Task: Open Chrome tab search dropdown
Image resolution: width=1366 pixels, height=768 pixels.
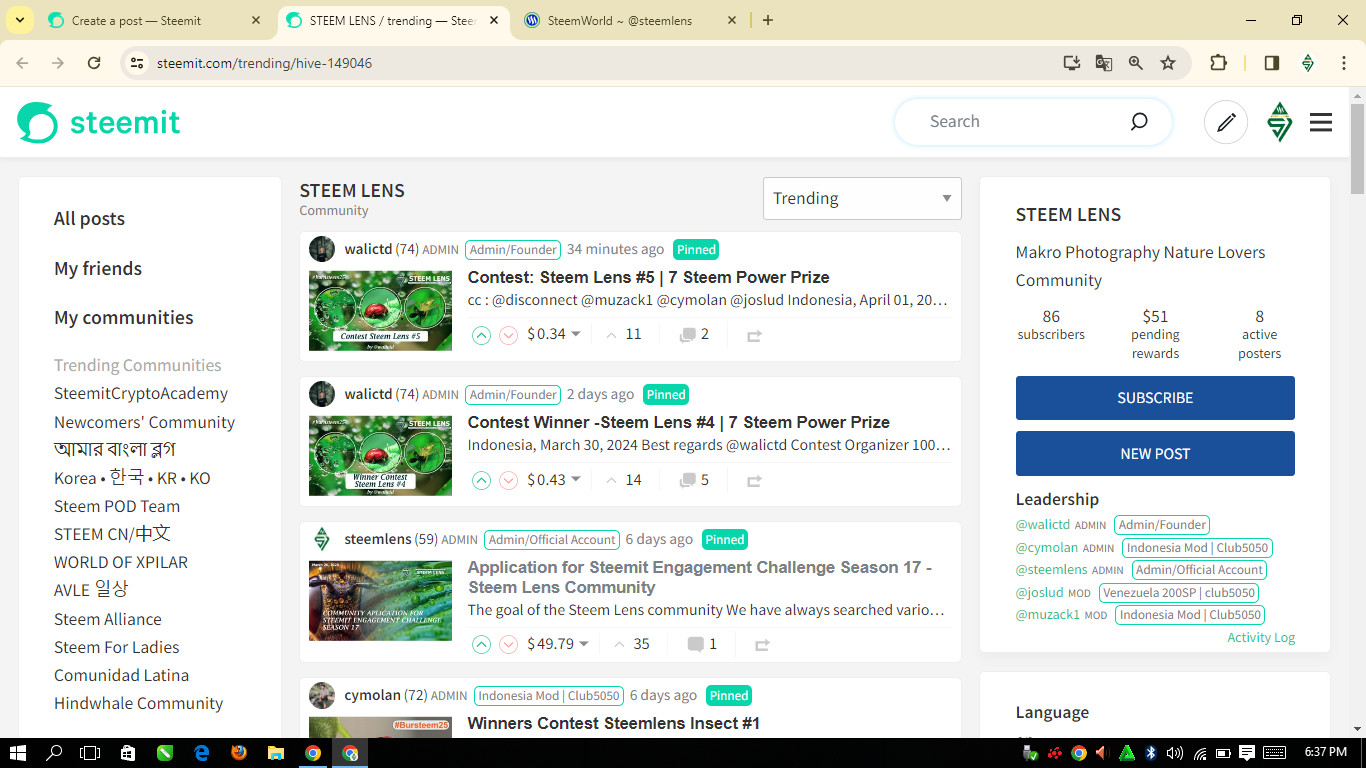Action: (20, 20)
